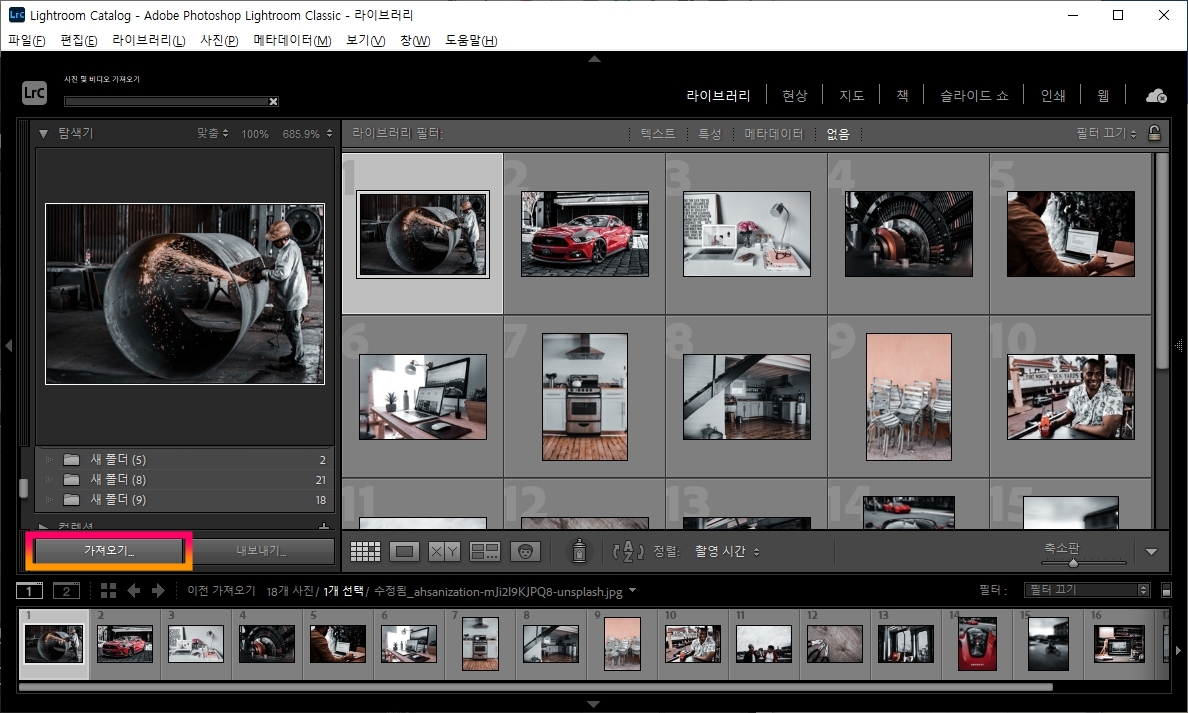Expand right panel with edge handle
This screenshot has width=1188, height=713.
[x=1179, y=346]
